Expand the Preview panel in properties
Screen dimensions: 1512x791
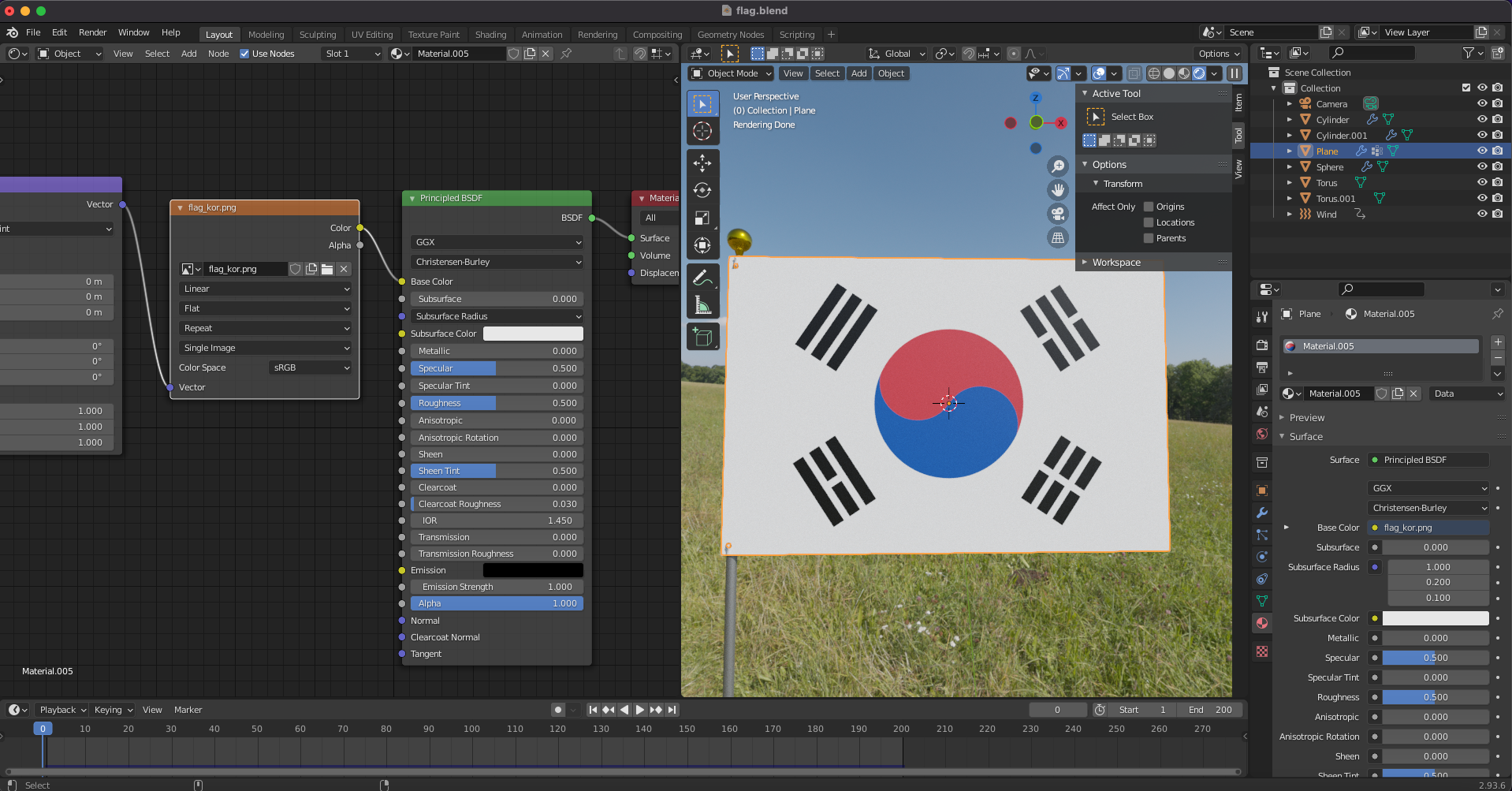coord(1307,417)
